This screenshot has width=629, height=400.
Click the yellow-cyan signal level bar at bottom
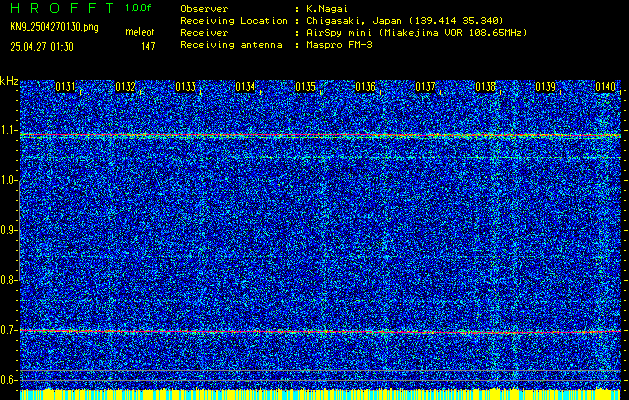(320, 394)
